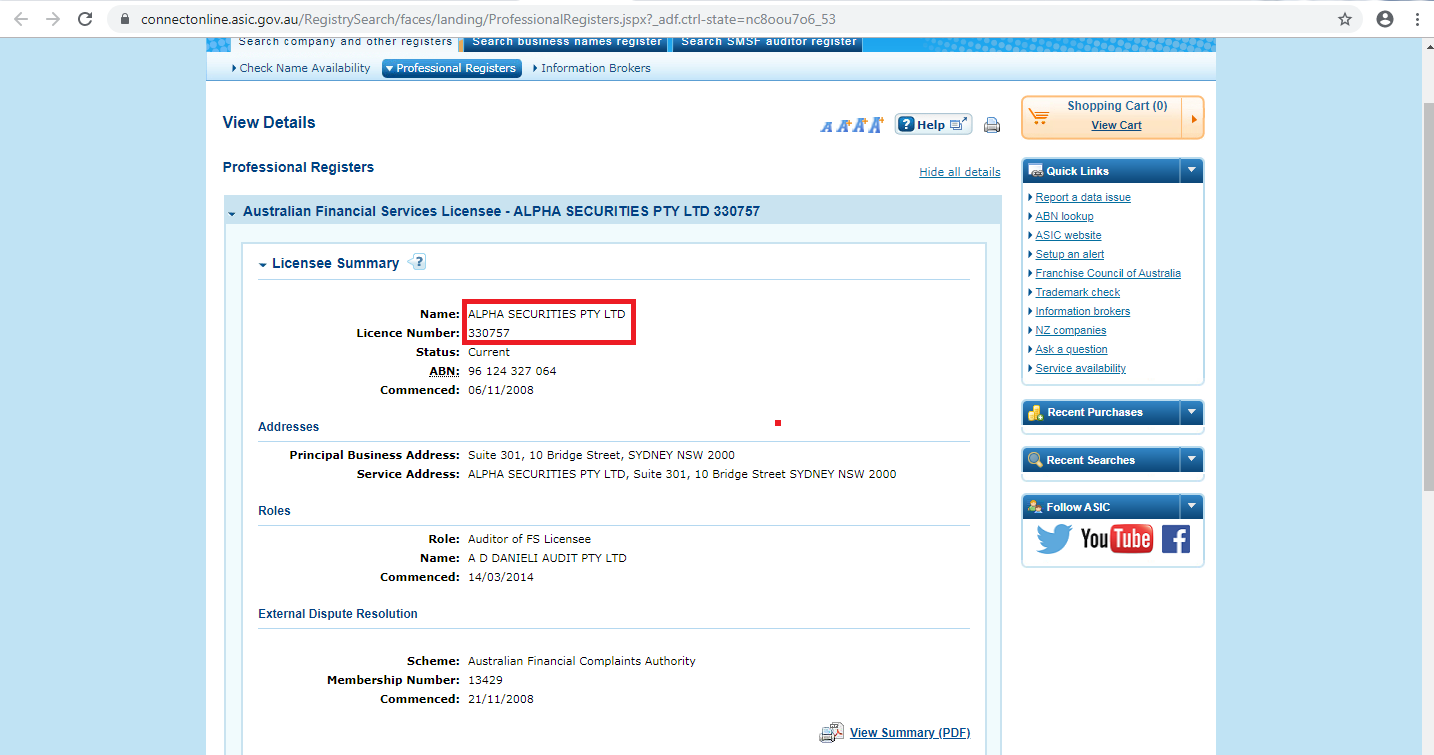Bookmark page with the star icon
Screen dimensions: 1434x755
pyautogui.click(x=1345, y=19)
